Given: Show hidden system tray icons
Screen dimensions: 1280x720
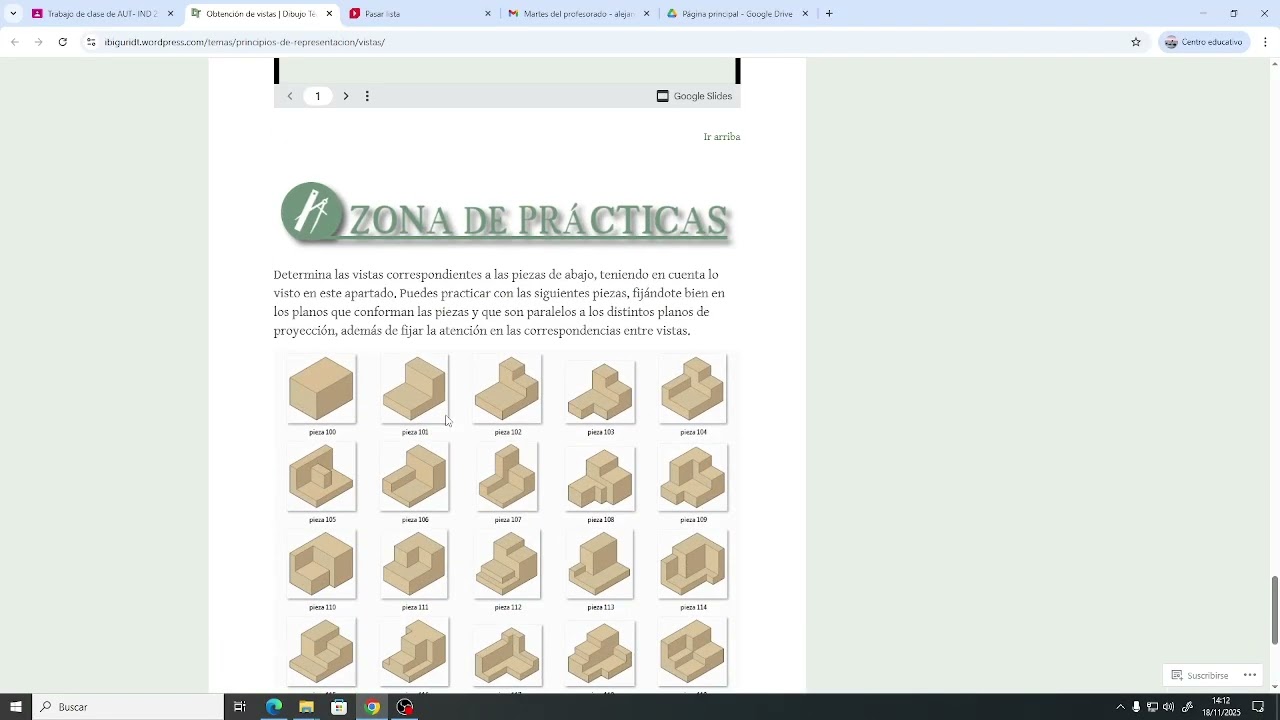Looking at the screenshot, I should (1120, 707).
